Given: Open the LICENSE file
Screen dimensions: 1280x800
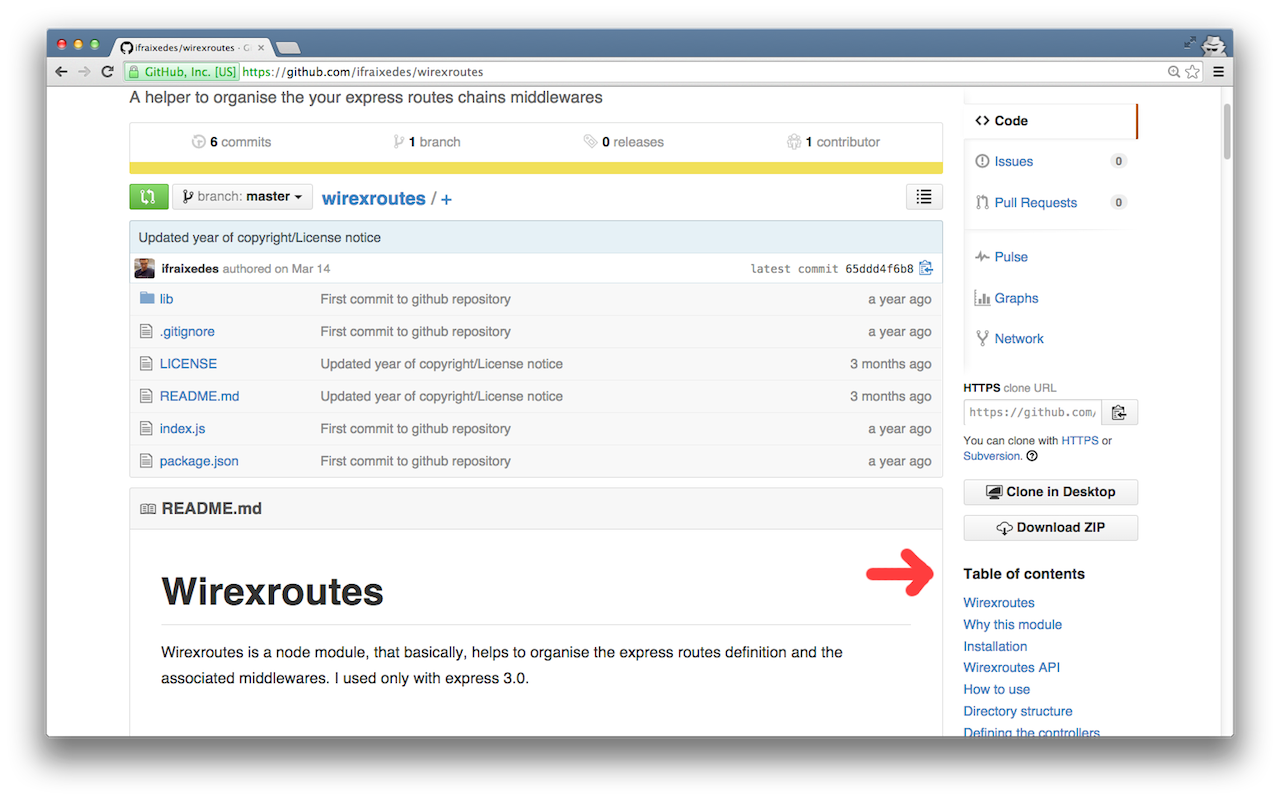Looking at the screenshot, I should click(188, 364).
